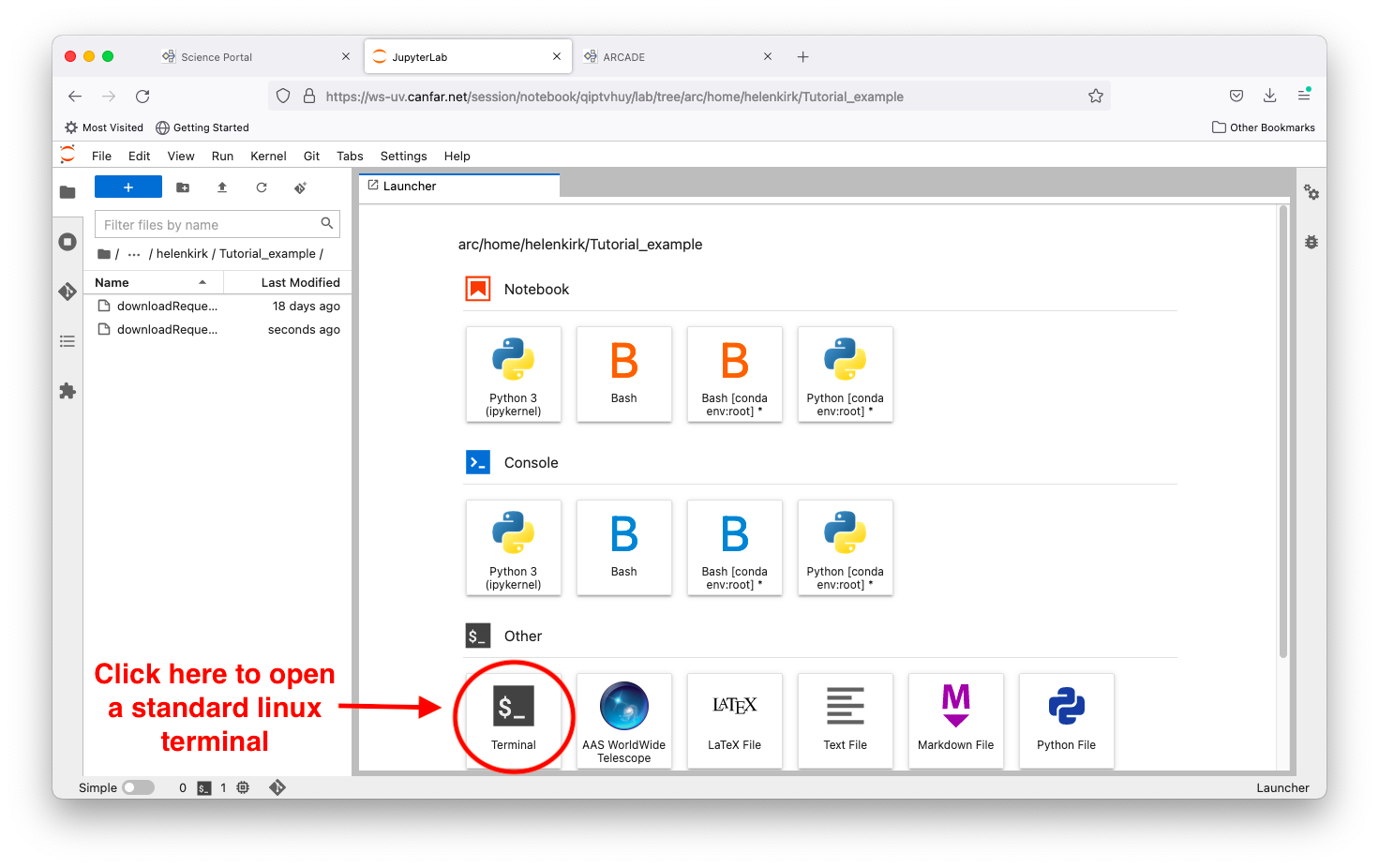
Task: Open the Run menu
Action: coord(222,156)
